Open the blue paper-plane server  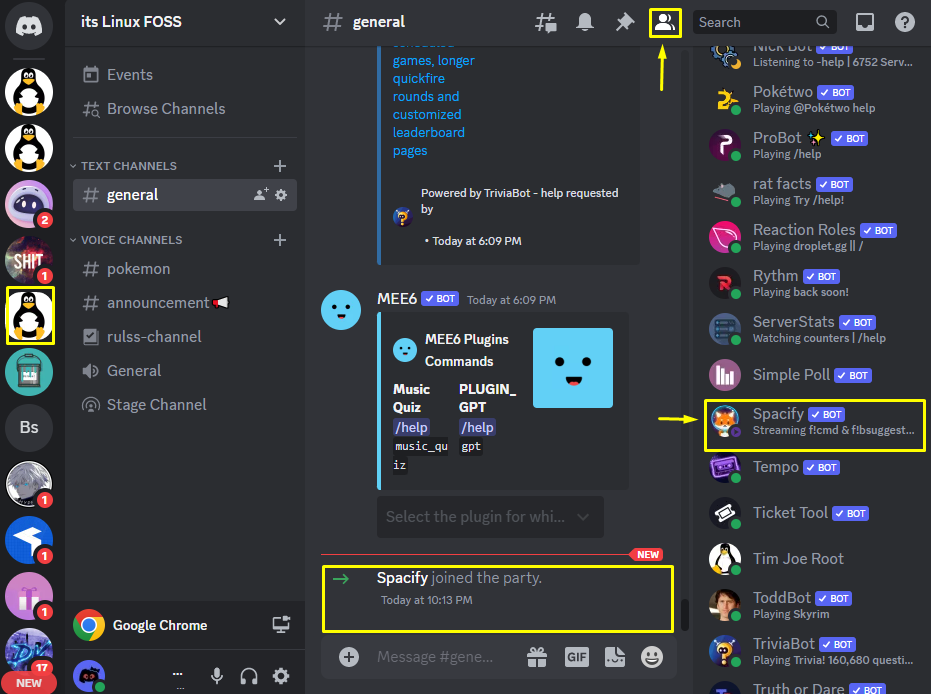point(28,540)
